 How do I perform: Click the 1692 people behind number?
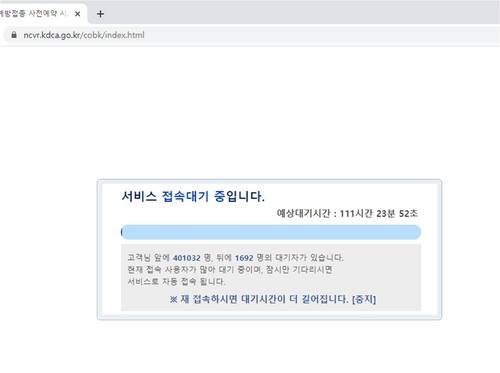(x=244, y=258)
